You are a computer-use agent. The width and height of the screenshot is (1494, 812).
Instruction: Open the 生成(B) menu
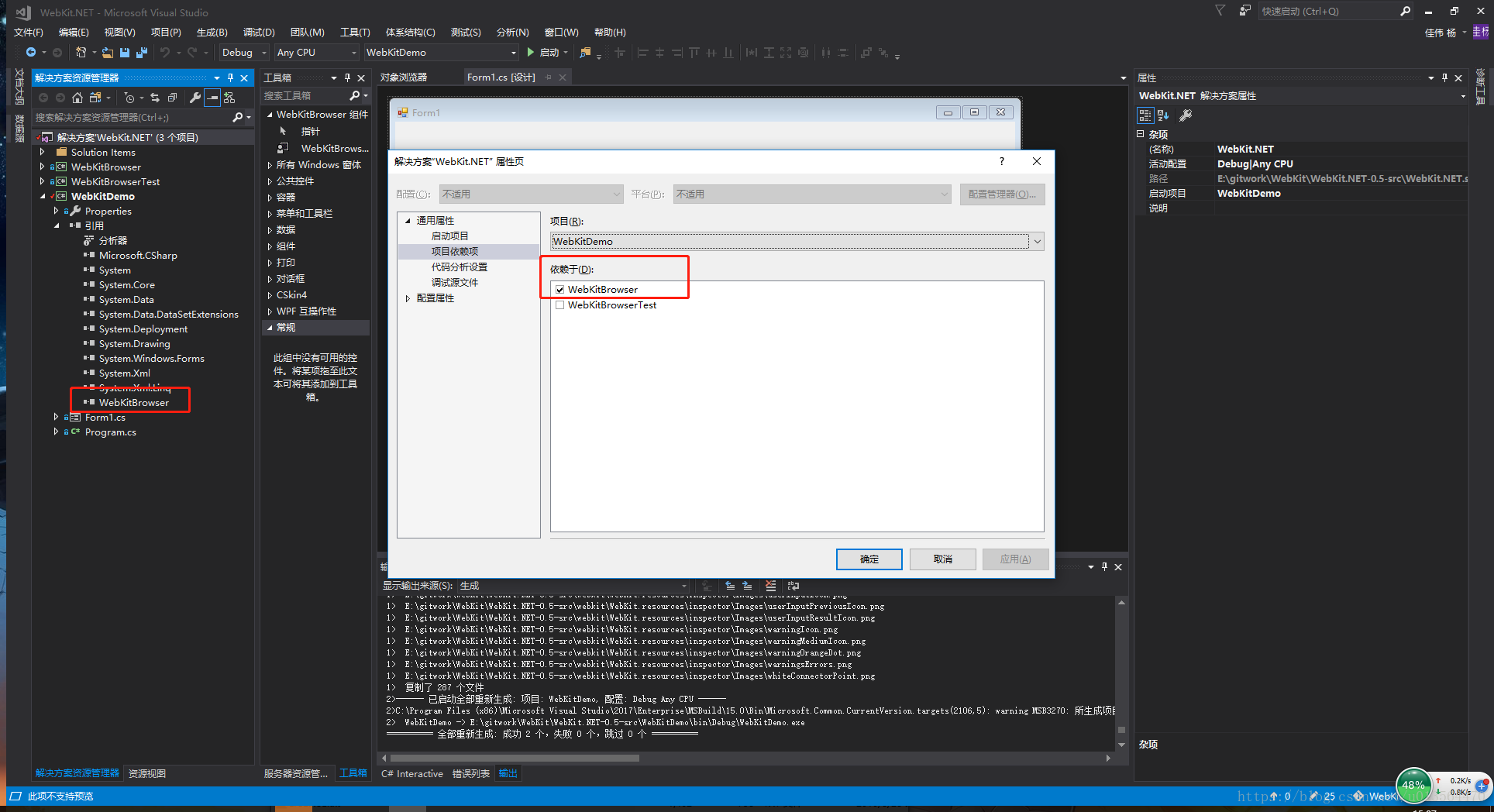[x=212, y=32]
